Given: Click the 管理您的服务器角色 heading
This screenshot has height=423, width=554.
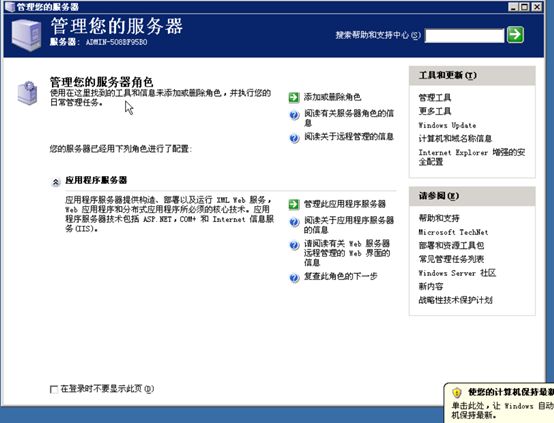Looking at the screenshot, I should click(x=101, y=82).
